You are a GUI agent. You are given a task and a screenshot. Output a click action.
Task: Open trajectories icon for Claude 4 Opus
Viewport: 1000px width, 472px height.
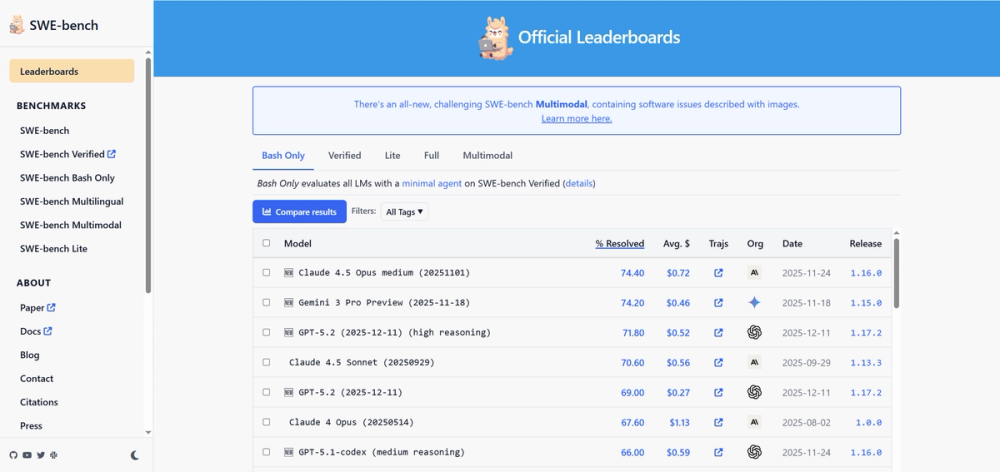point(718,422)
